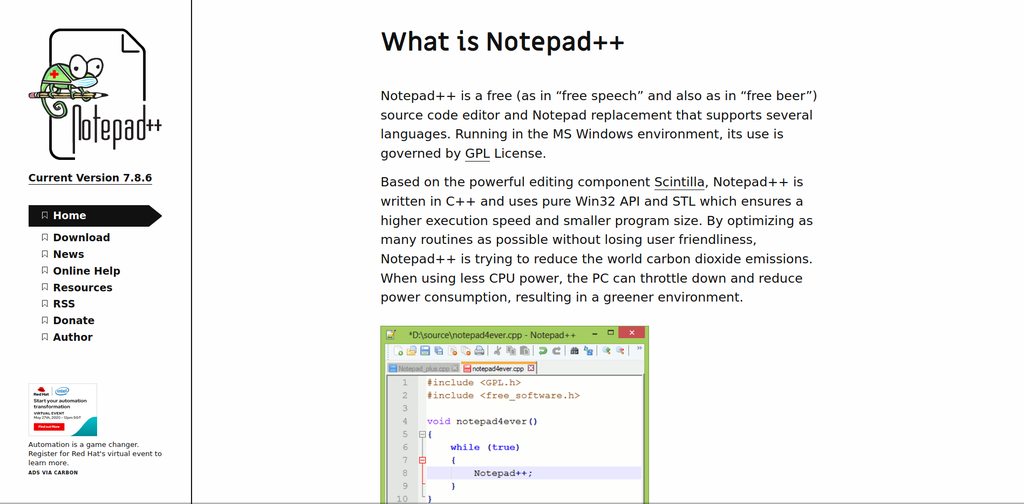Follow the GPL license link
Image resolution: width=1024 pixels, height=504 pixels.
pyautogui.click(x=477, y=154)
